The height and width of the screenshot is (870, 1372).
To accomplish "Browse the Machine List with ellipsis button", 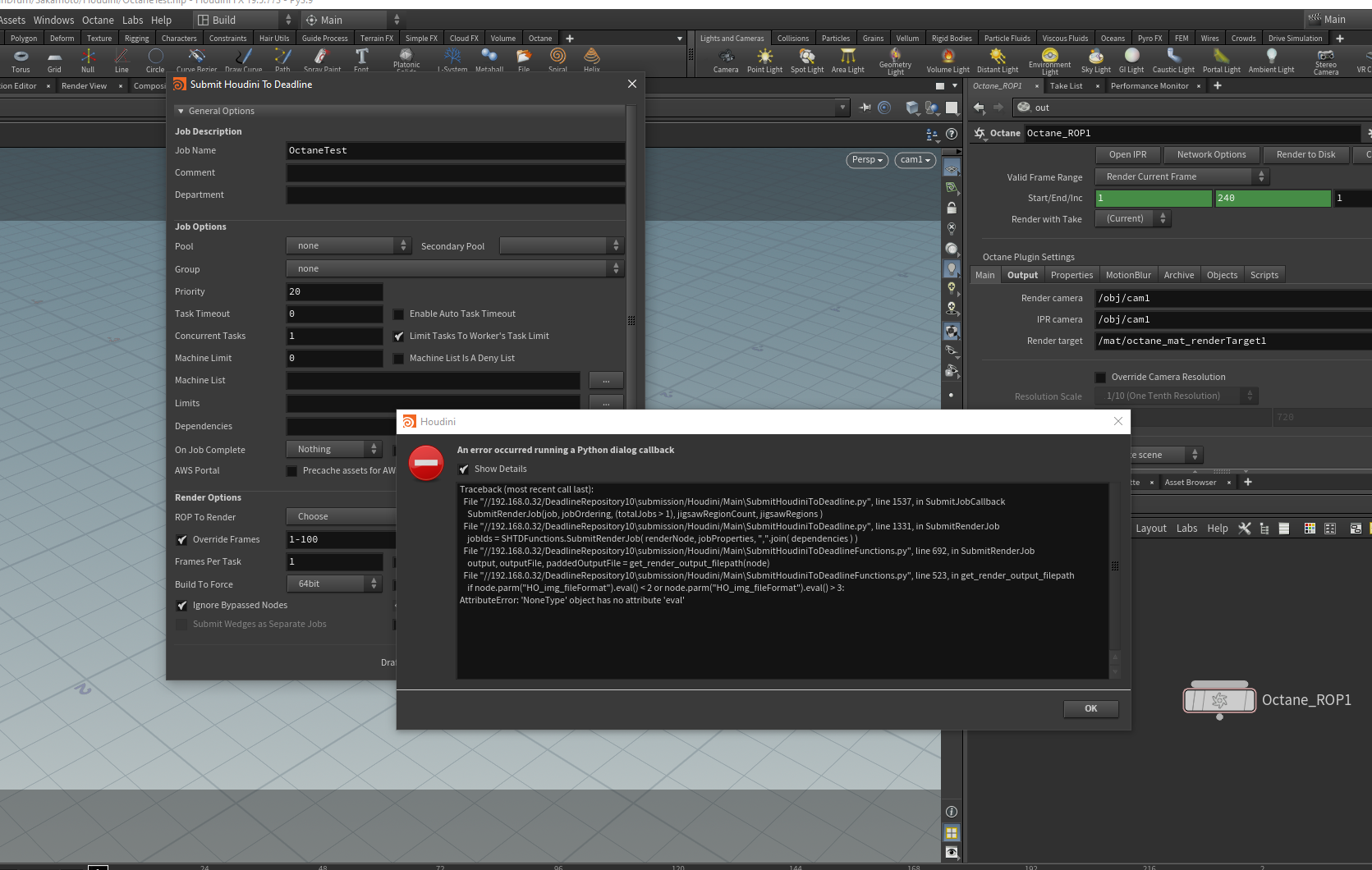I will (x=606, y=380).
